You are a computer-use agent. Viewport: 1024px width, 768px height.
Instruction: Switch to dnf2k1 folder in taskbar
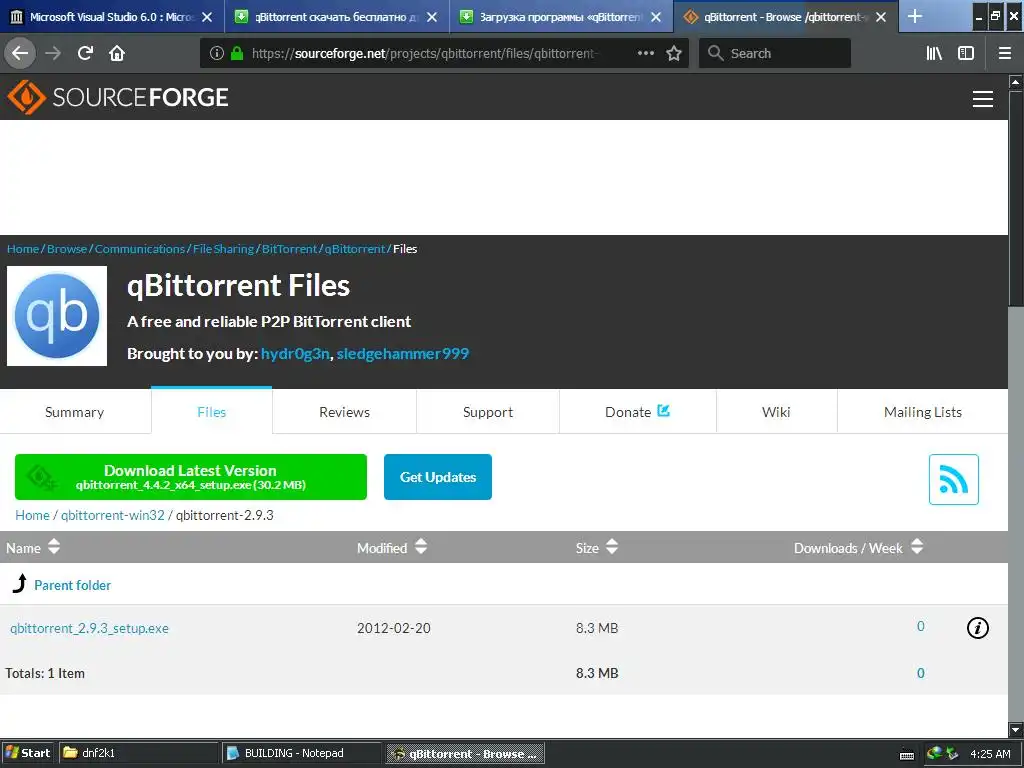[x=138, y=753]
